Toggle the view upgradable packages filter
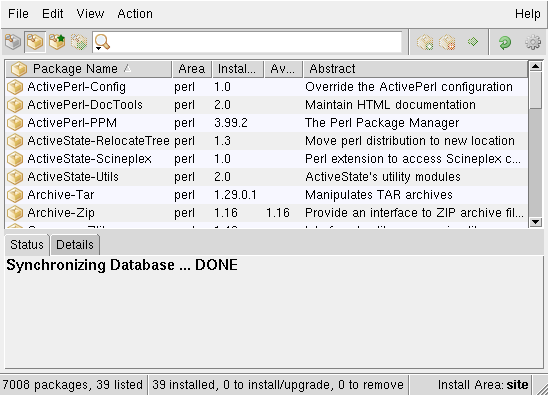This screenshot has height=395, width=548. pyautogui.click(x=57, y=42)
